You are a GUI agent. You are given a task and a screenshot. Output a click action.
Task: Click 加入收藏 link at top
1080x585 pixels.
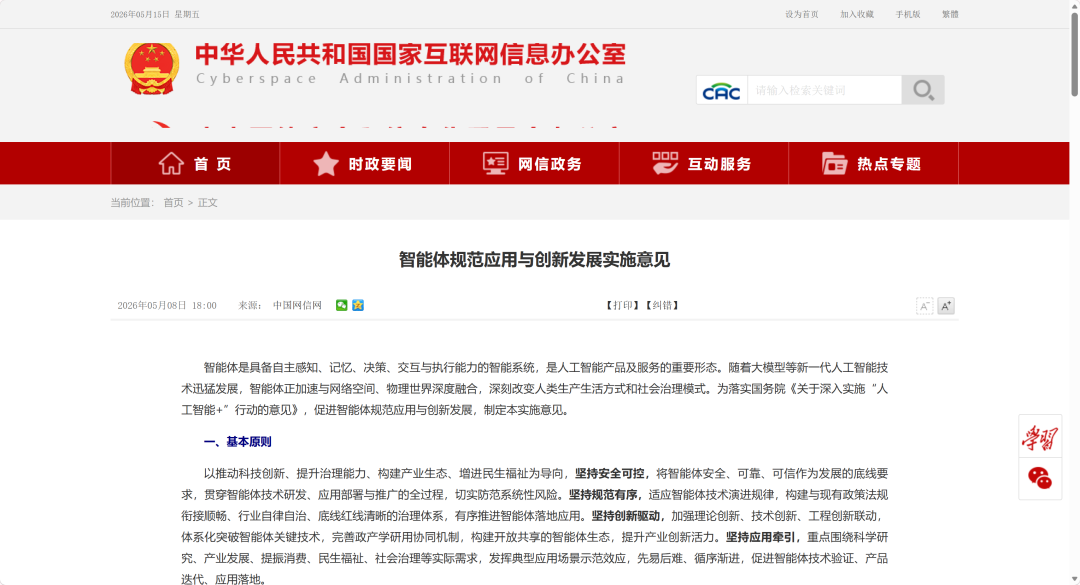[x=857, y=14]
